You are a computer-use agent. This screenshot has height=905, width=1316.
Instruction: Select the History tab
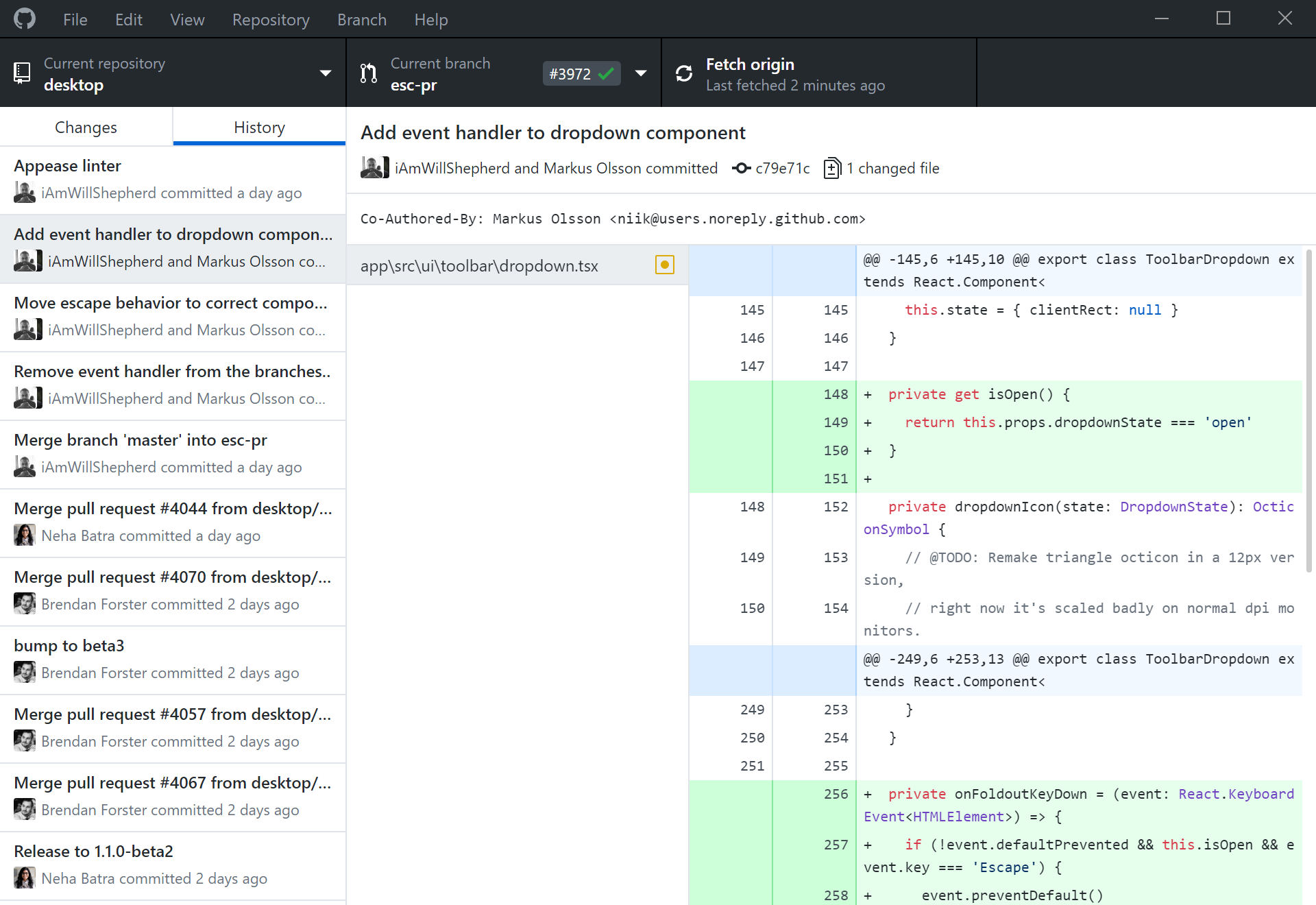click(259, 127)
